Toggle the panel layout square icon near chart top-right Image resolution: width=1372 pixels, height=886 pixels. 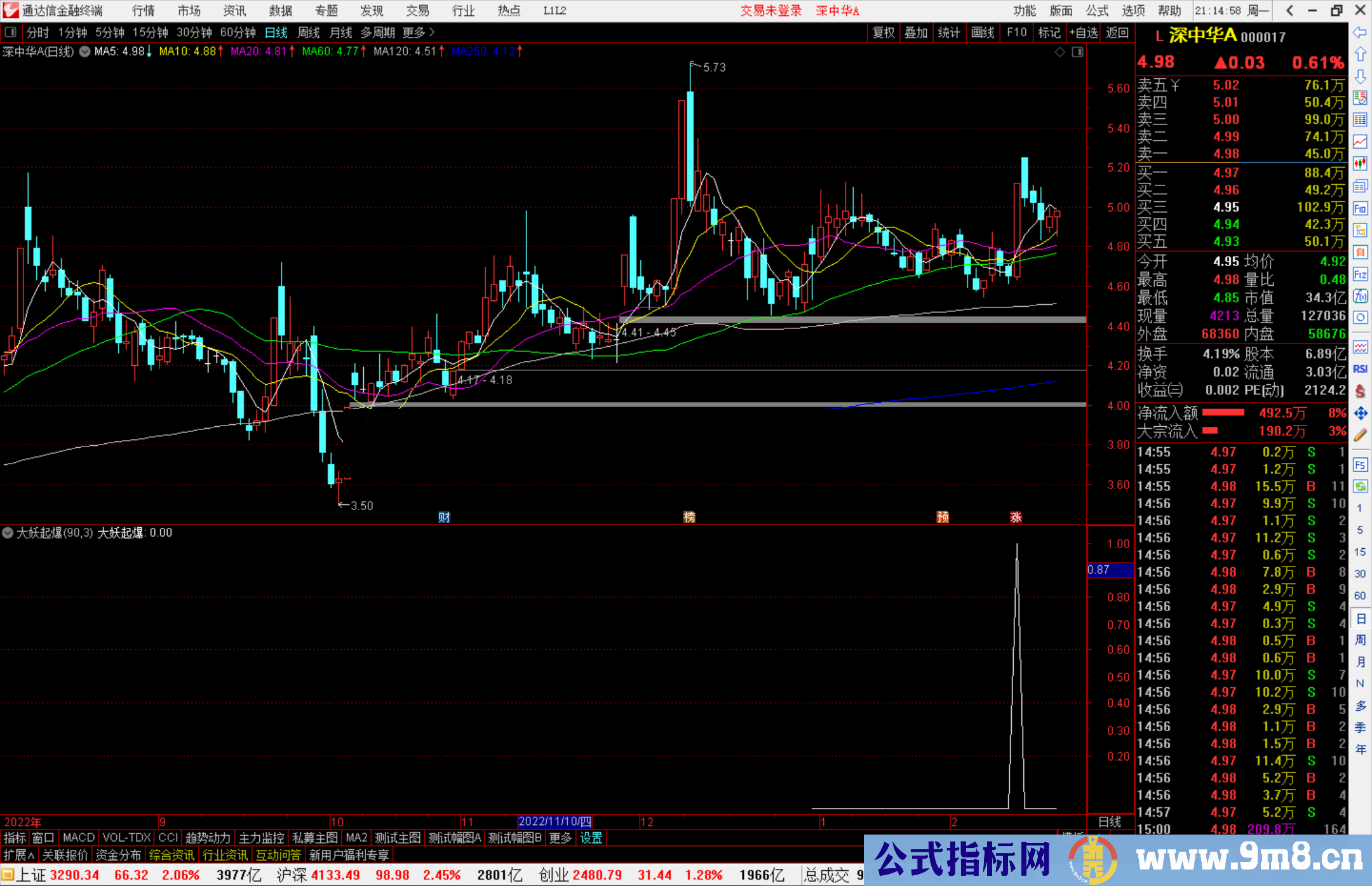tap(1077, 52)
